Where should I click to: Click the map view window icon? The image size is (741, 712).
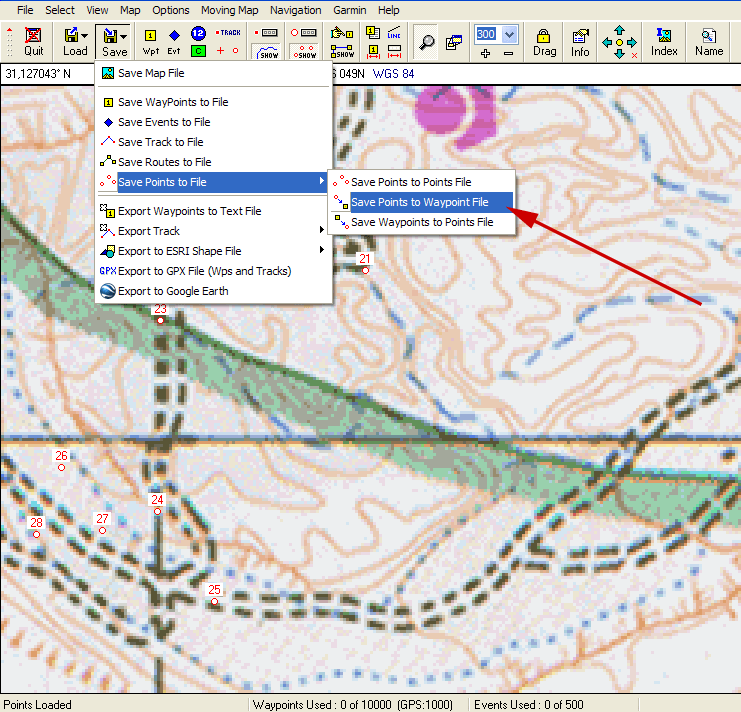point(454,43)
